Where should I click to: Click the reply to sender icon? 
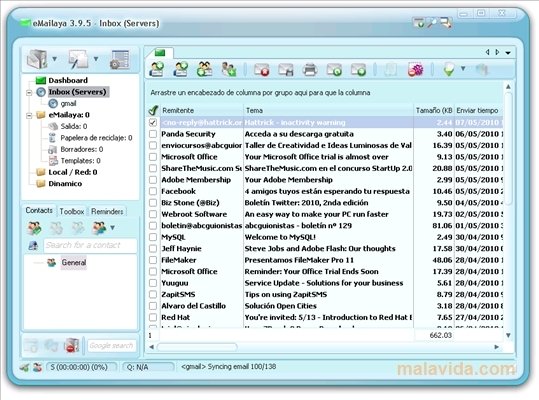(157, 69)
